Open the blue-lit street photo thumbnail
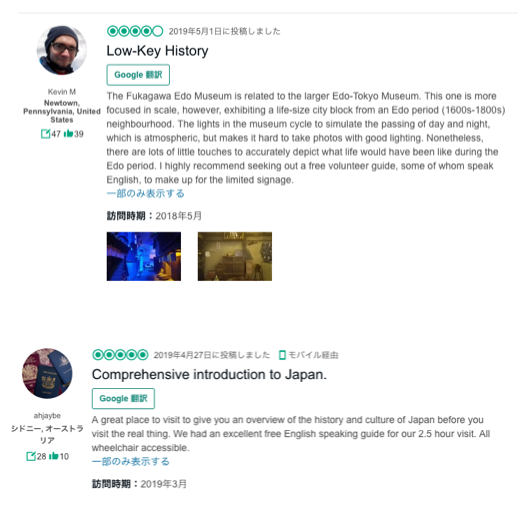The height and width of the screenshot is (512, 518). [144, 256]
